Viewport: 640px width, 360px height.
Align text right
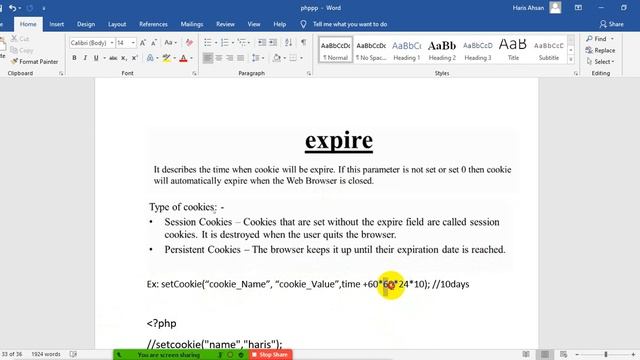coord(229,58)
